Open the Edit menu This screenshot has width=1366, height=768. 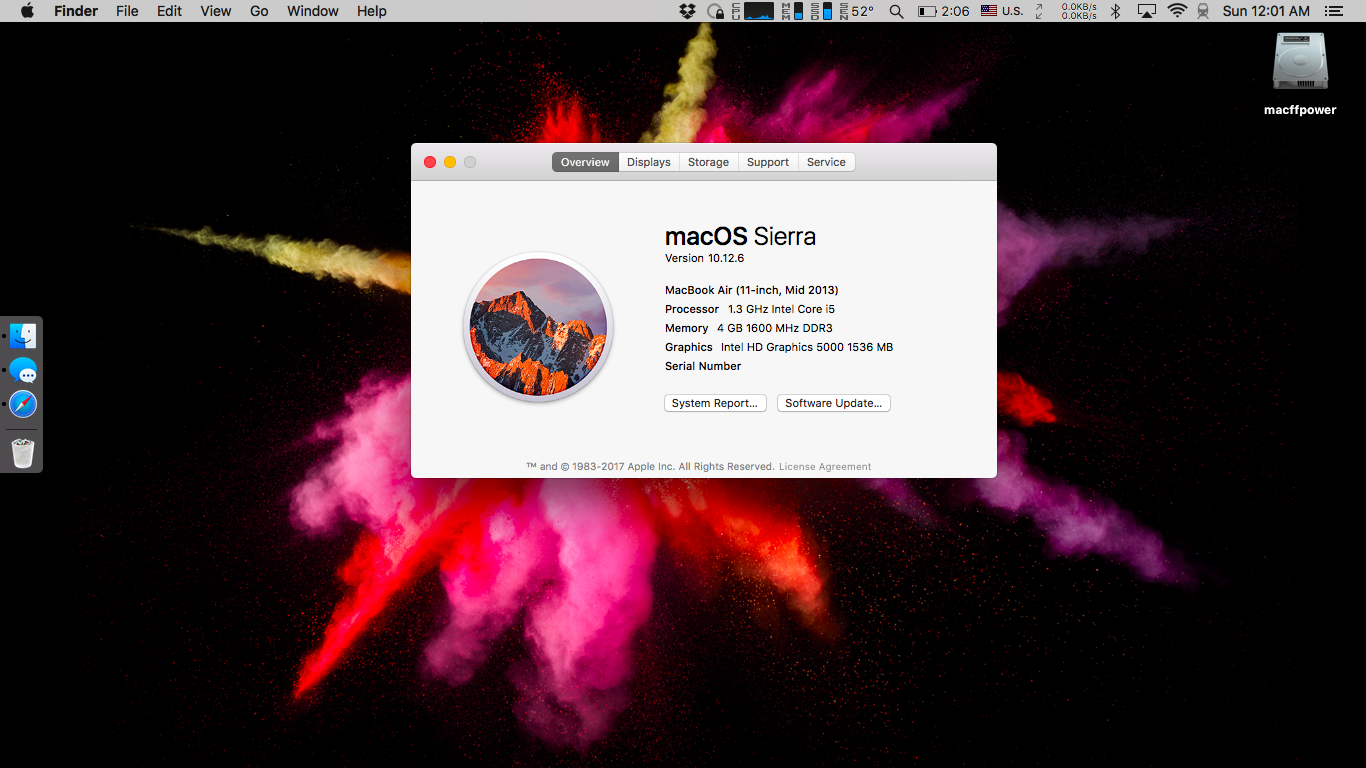point(169,11)
